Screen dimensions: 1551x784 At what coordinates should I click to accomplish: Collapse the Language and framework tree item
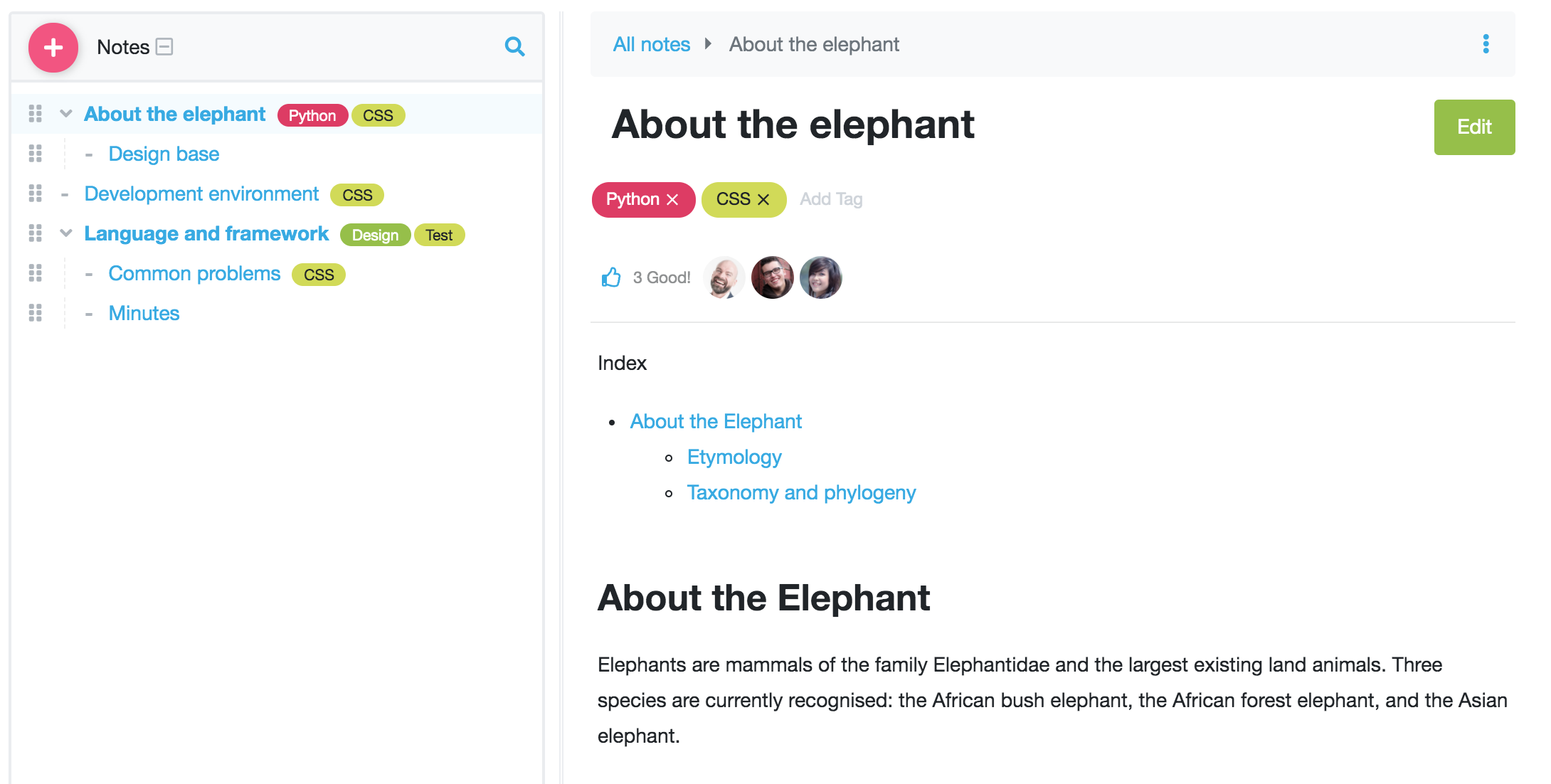click(x=66, y=233)
